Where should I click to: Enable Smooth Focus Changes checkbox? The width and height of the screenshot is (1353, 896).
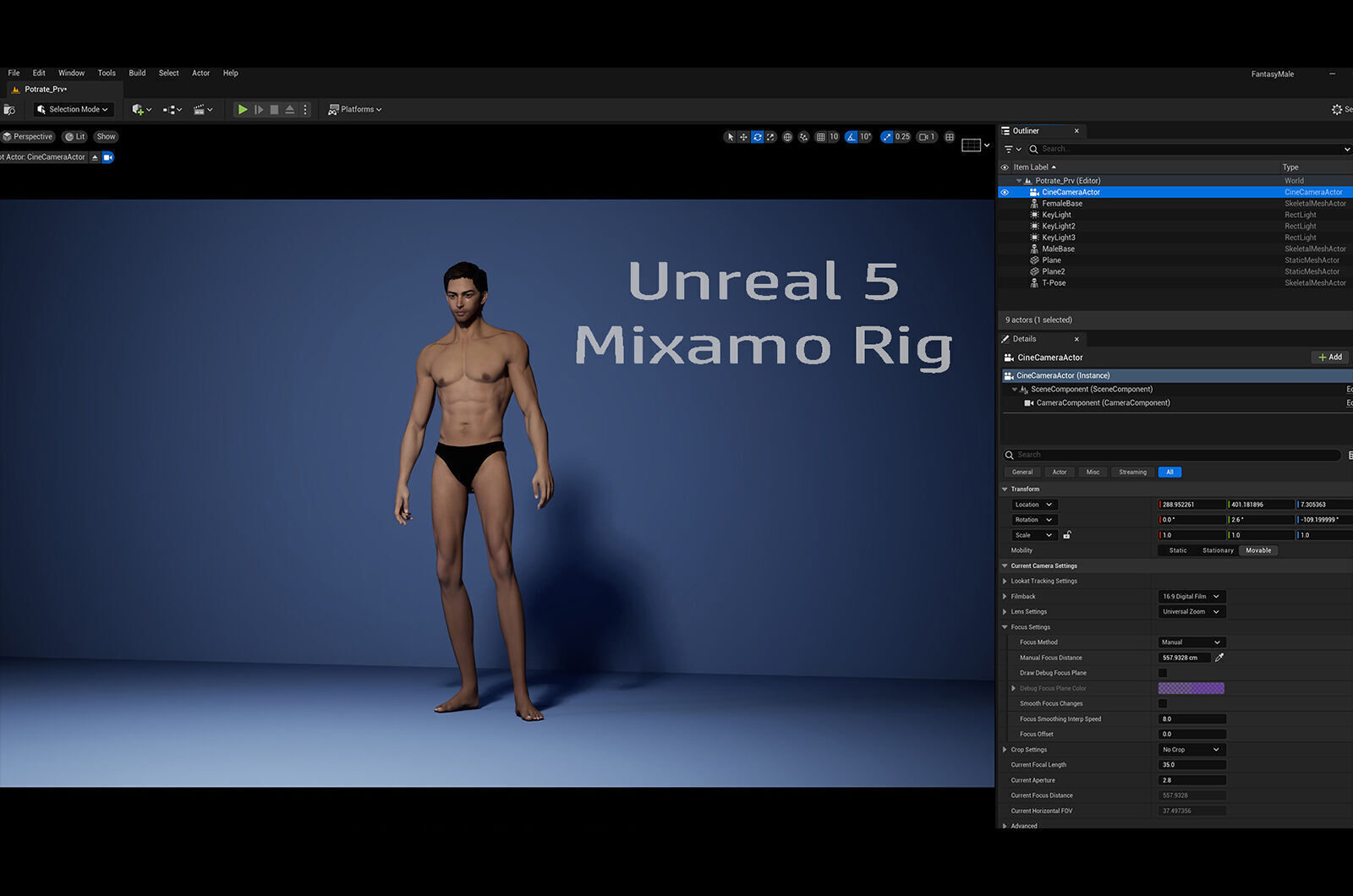coord(1163,703)
